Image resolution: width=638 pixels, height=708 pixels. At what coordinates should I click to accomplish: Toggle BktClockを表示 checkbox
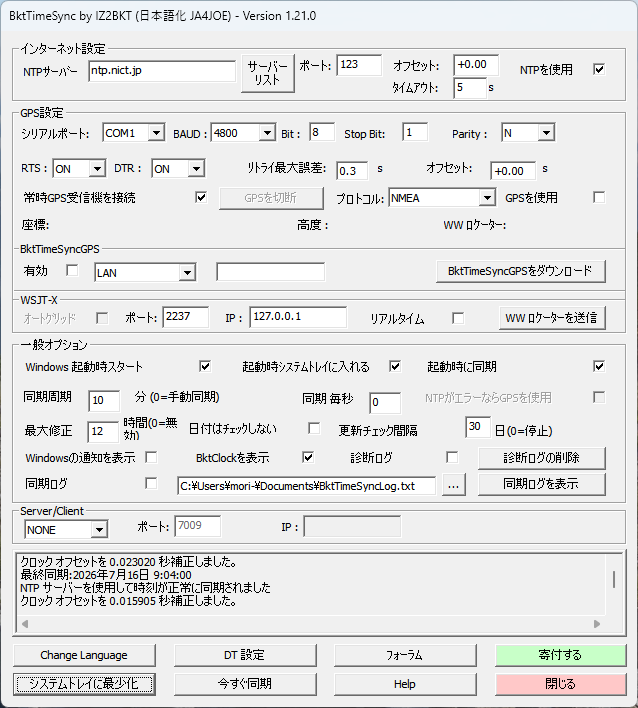(308, 457)
